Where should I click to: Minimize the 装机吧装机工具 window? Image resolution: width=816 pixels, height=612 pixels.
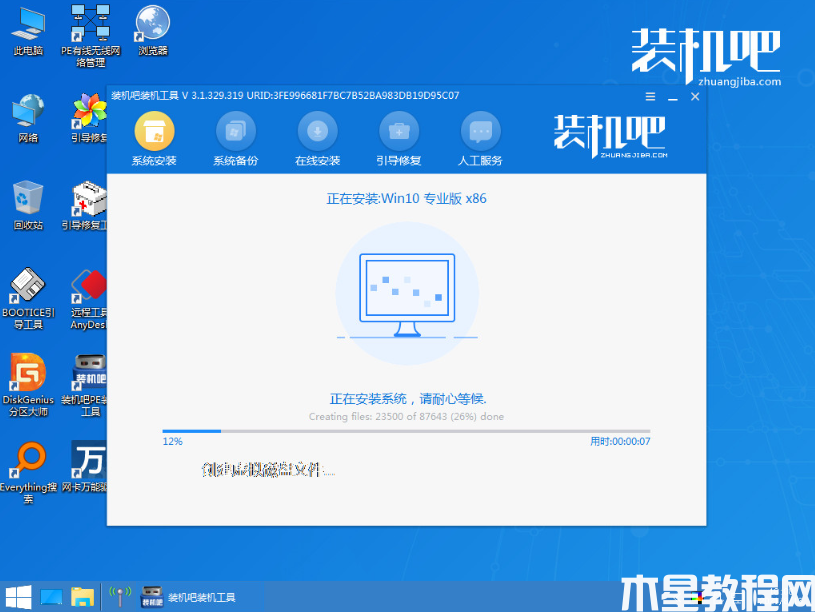672,97
